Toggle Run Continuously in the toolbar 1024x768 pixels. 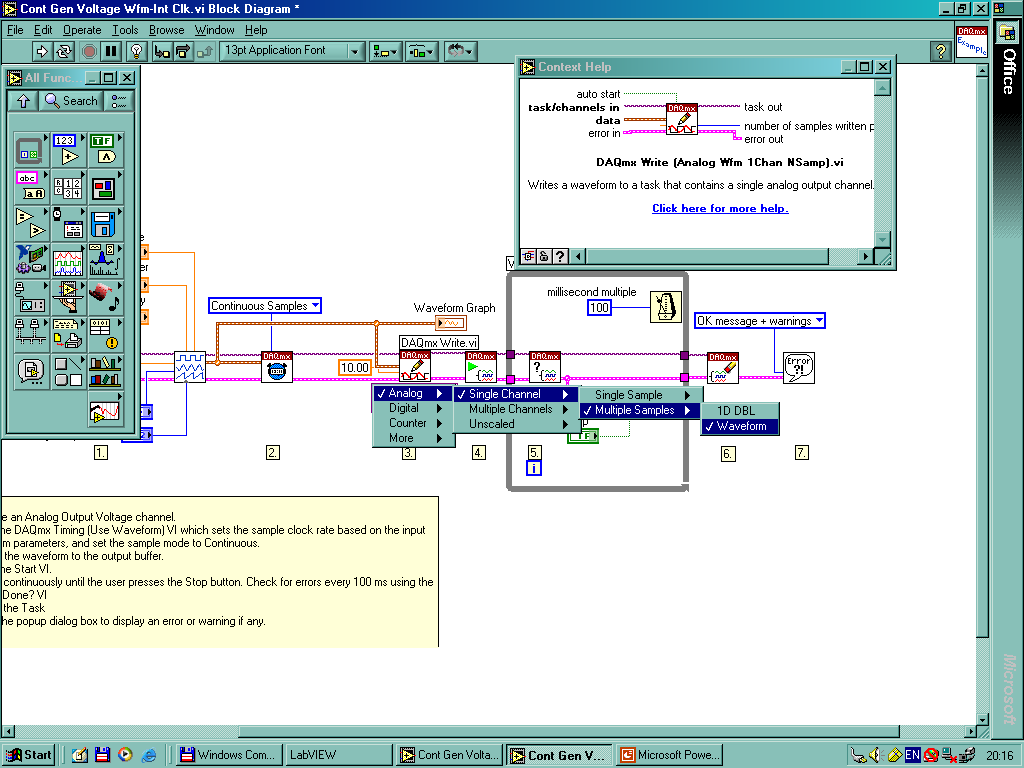point(64,50)
